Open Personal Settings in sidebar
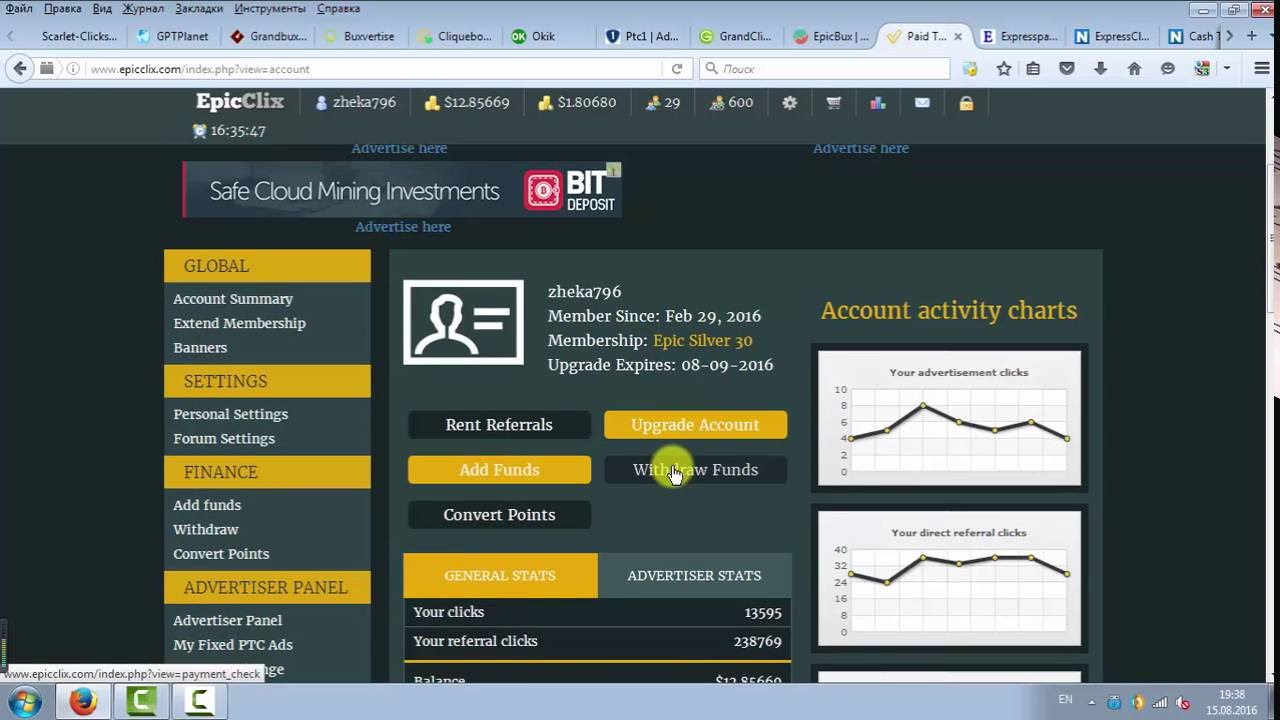1280x720 pixels. point(230,414)
